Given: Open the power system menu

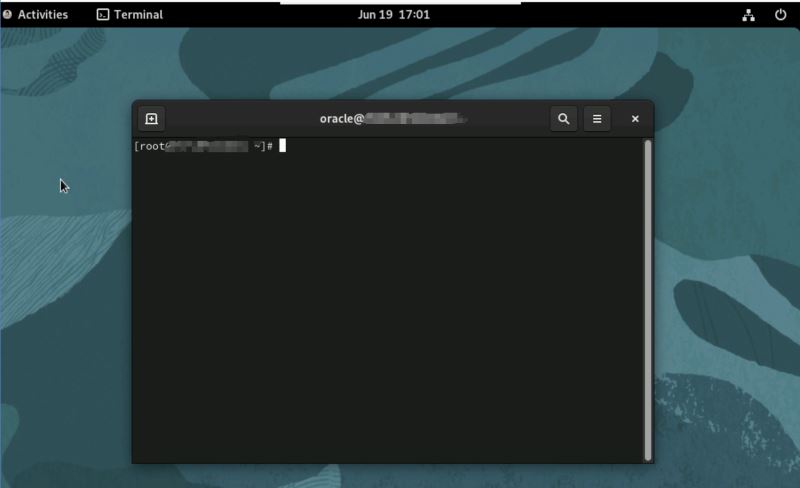Looking at the screenshot, I should coord(781,15).
